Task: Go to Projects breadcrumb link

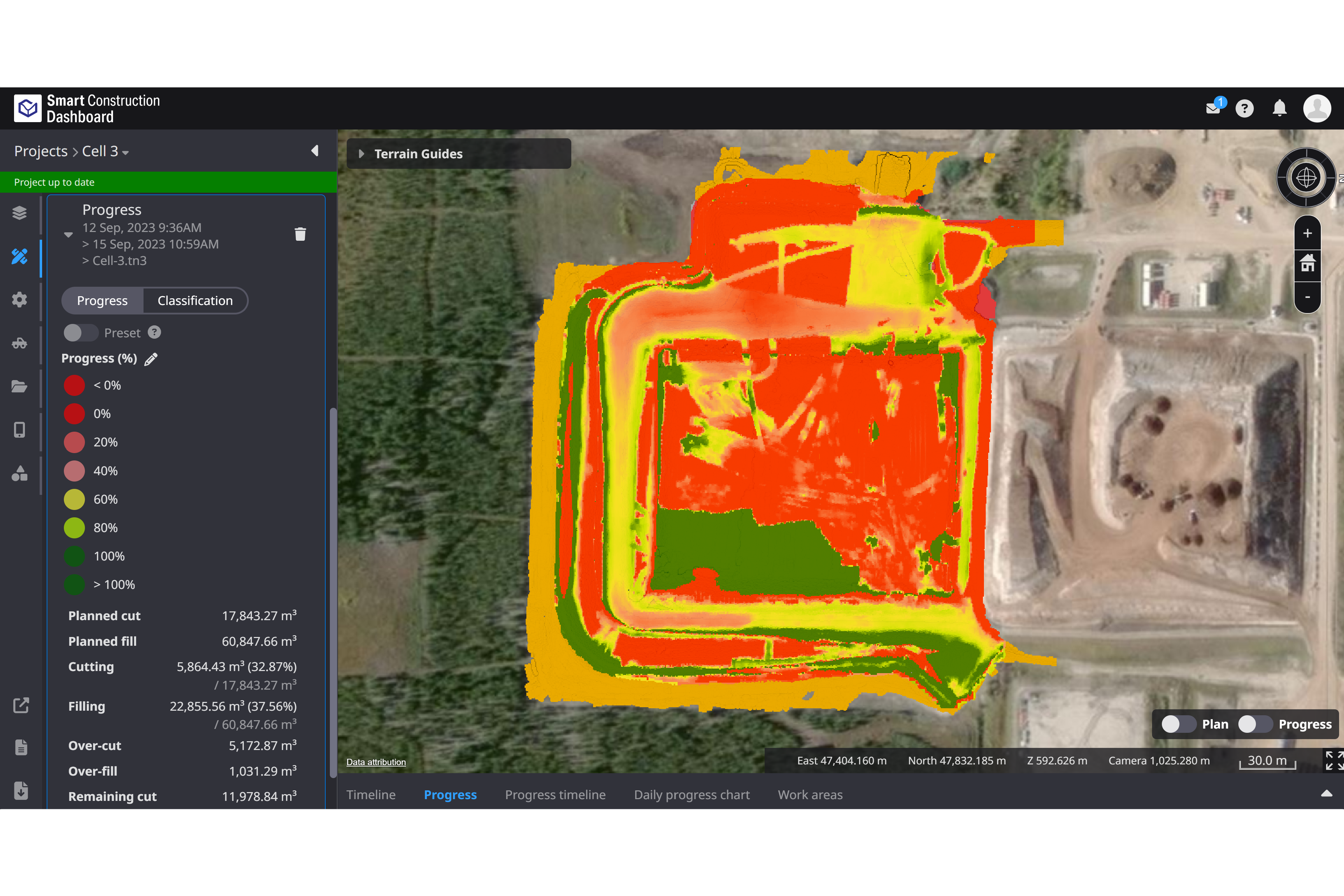Action: click(41, 151)
